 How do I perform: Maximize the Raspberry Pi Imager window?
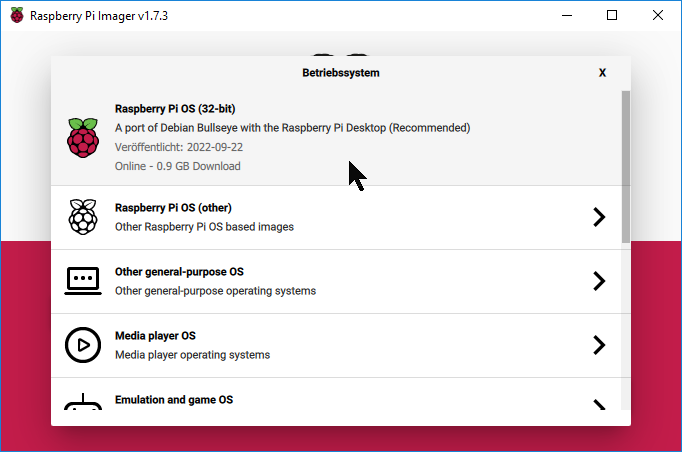[612, 16]
